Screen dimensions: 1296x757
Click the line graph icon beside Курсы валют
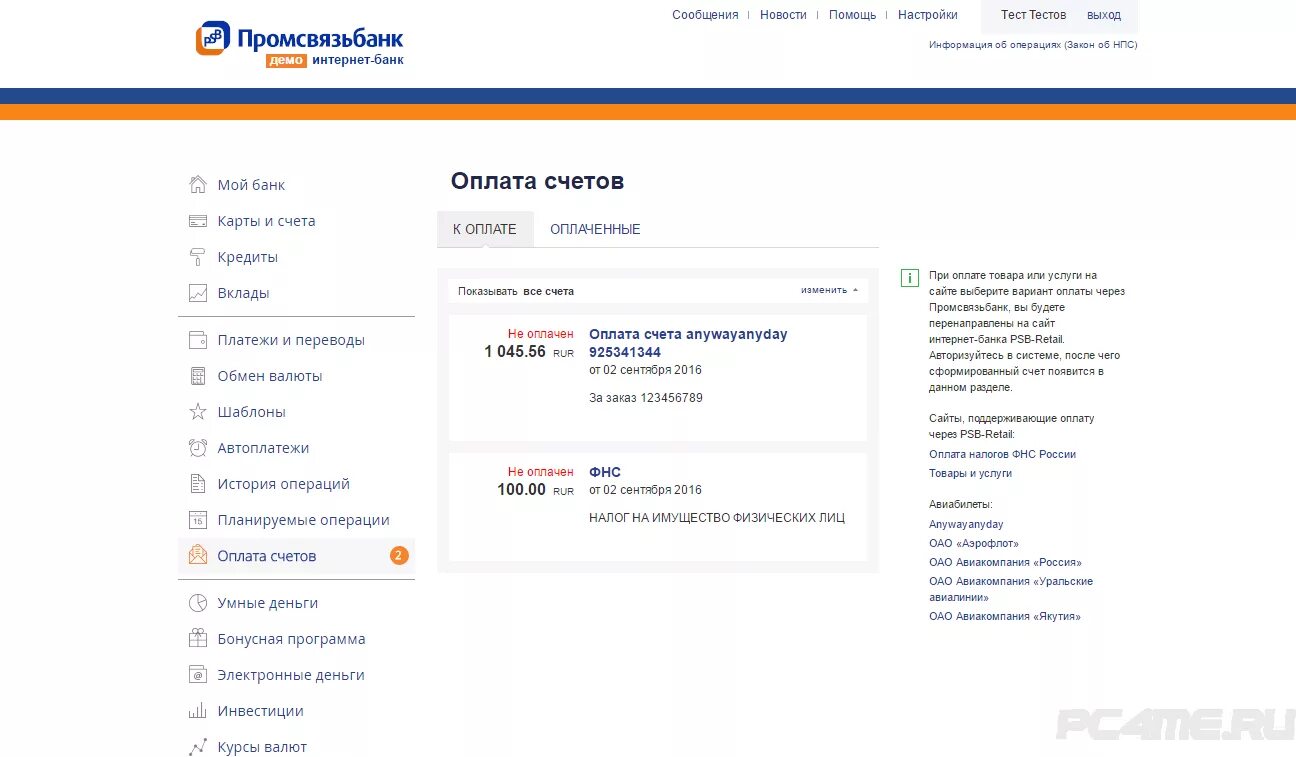[x=198, y=747]
